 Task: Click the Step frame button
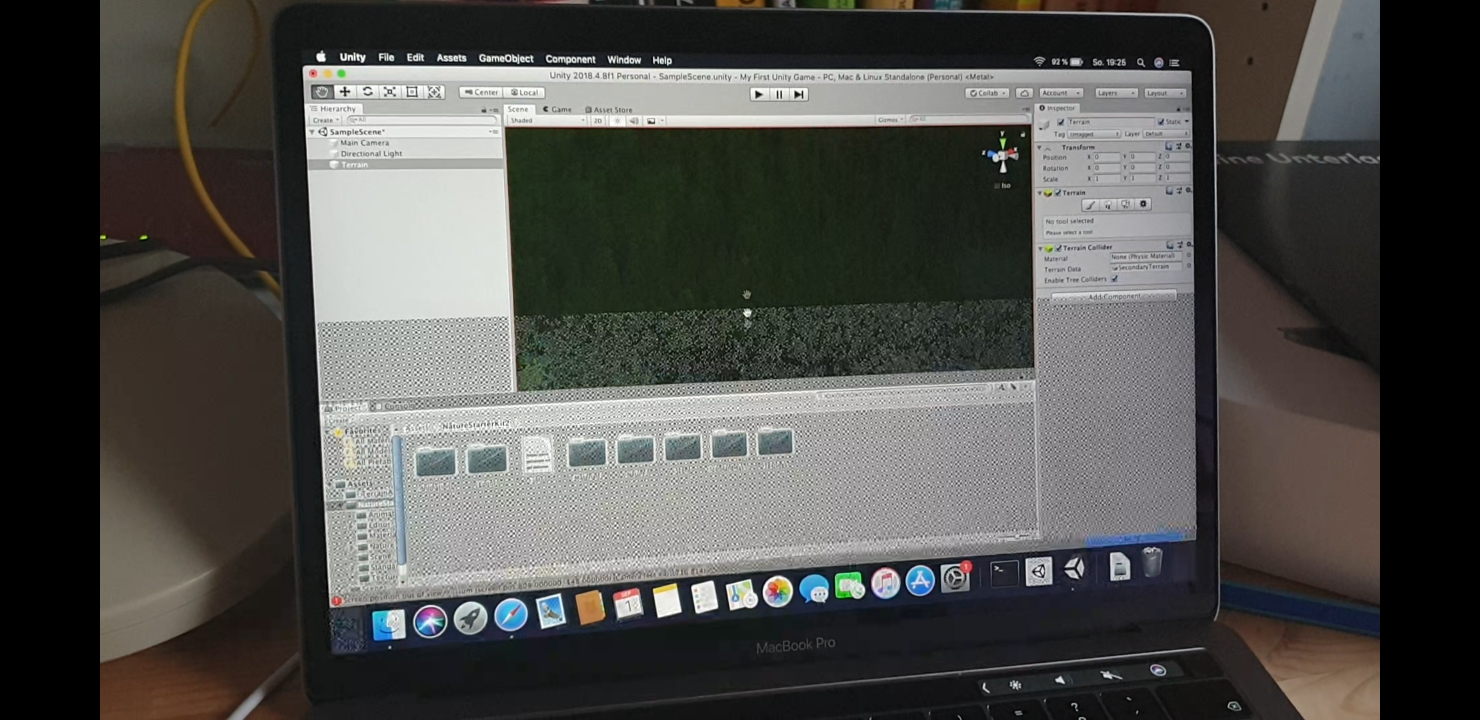tap(798, 94)
